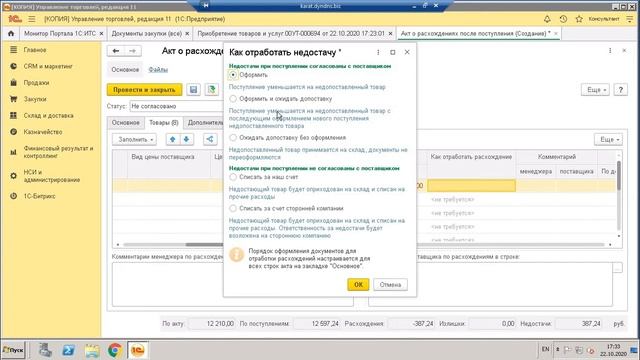Click Отмена in the dialog
The height and width of the screenshot is (360, 640).
[390, 284]
